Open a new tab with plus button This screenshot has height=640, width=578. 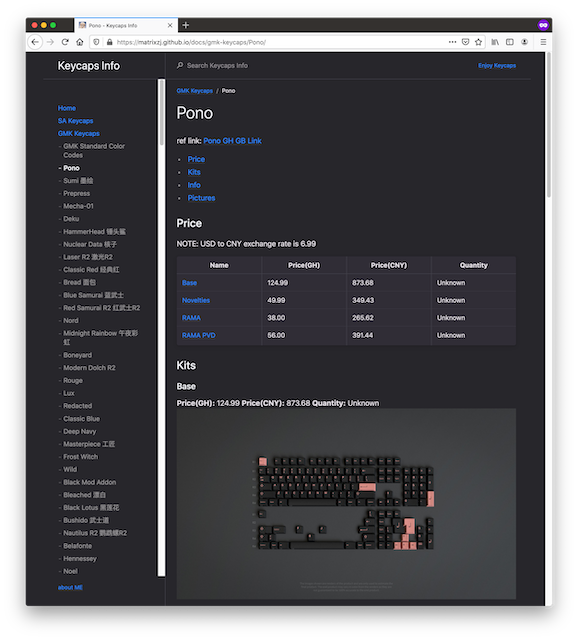point(186,25)
